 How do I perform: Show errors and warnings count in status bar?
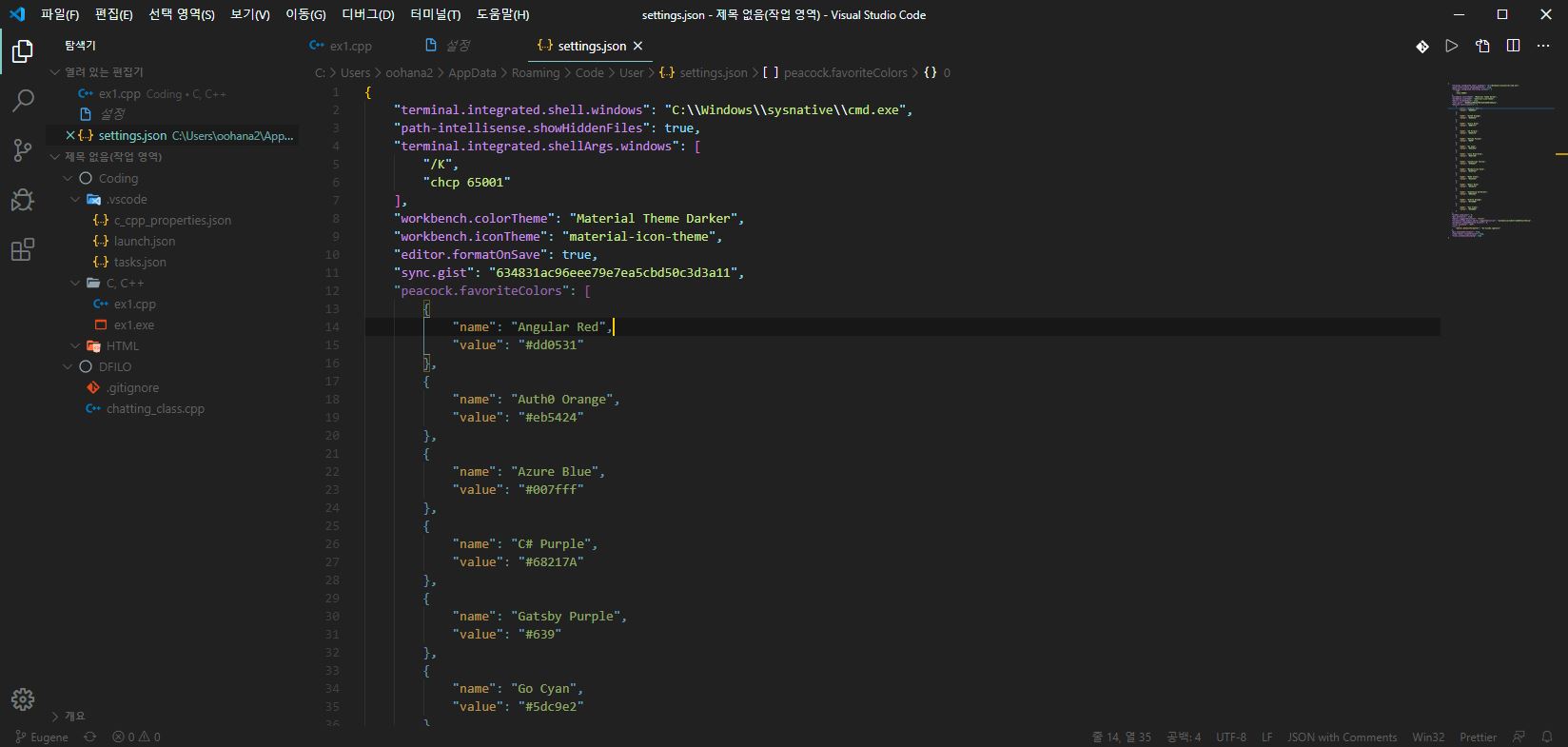[136, 737]
